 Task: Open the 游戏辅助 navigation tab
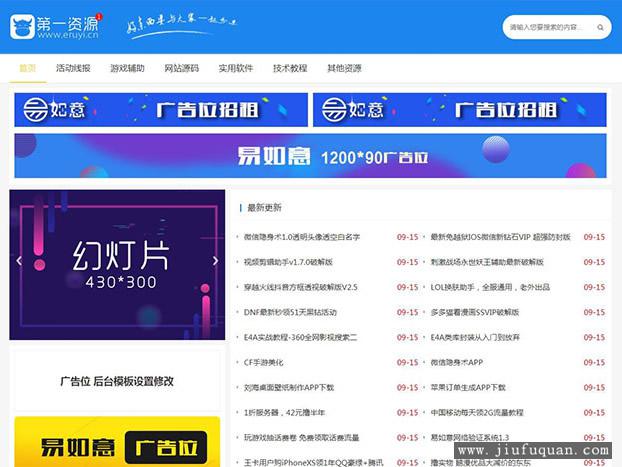127,68
